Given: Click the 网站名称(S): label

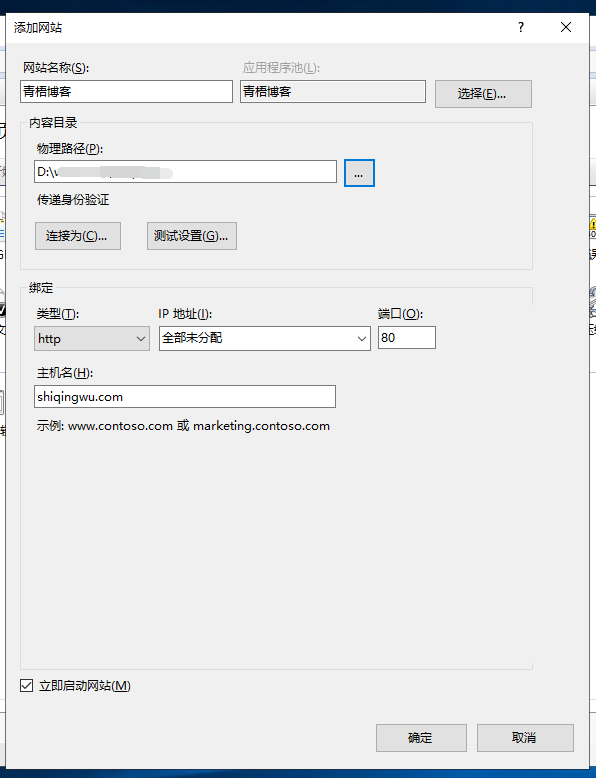Looking at the screenshot, I should pyautogui.click(x=56, y=67).
